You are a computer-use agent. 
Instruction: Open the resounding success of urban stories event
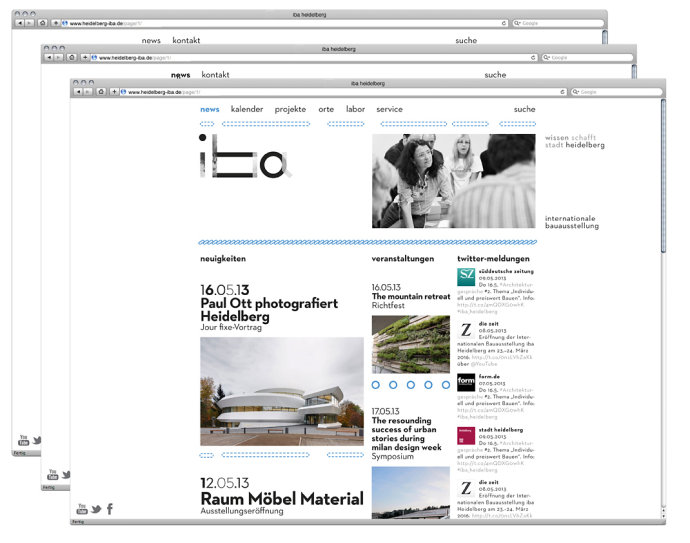point(406,434)
